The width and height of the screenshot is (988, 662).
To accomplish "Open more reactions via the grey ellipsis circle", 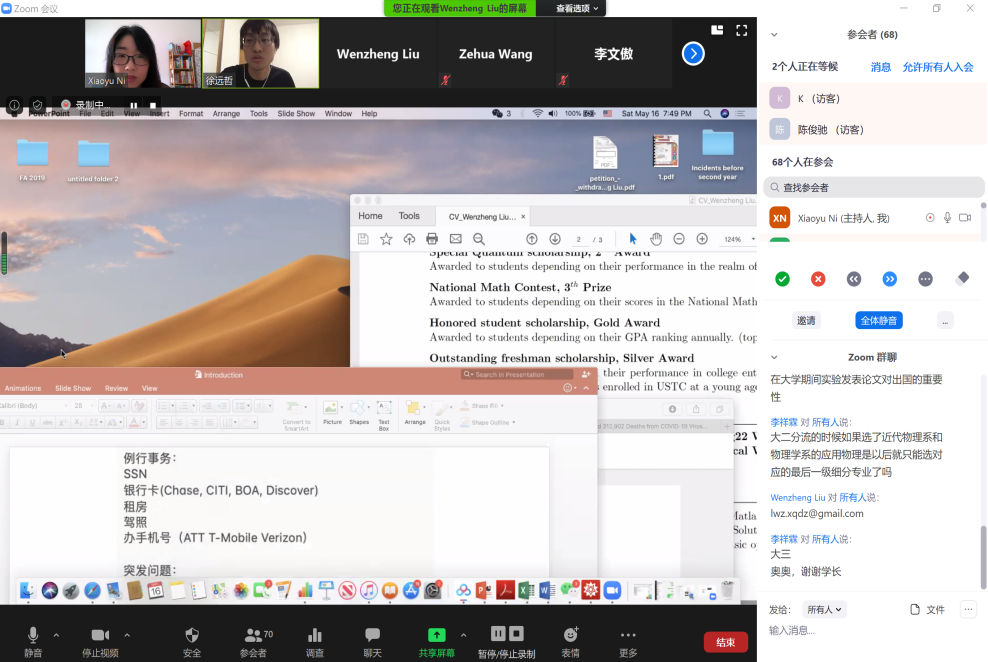I will pos(925,279).
